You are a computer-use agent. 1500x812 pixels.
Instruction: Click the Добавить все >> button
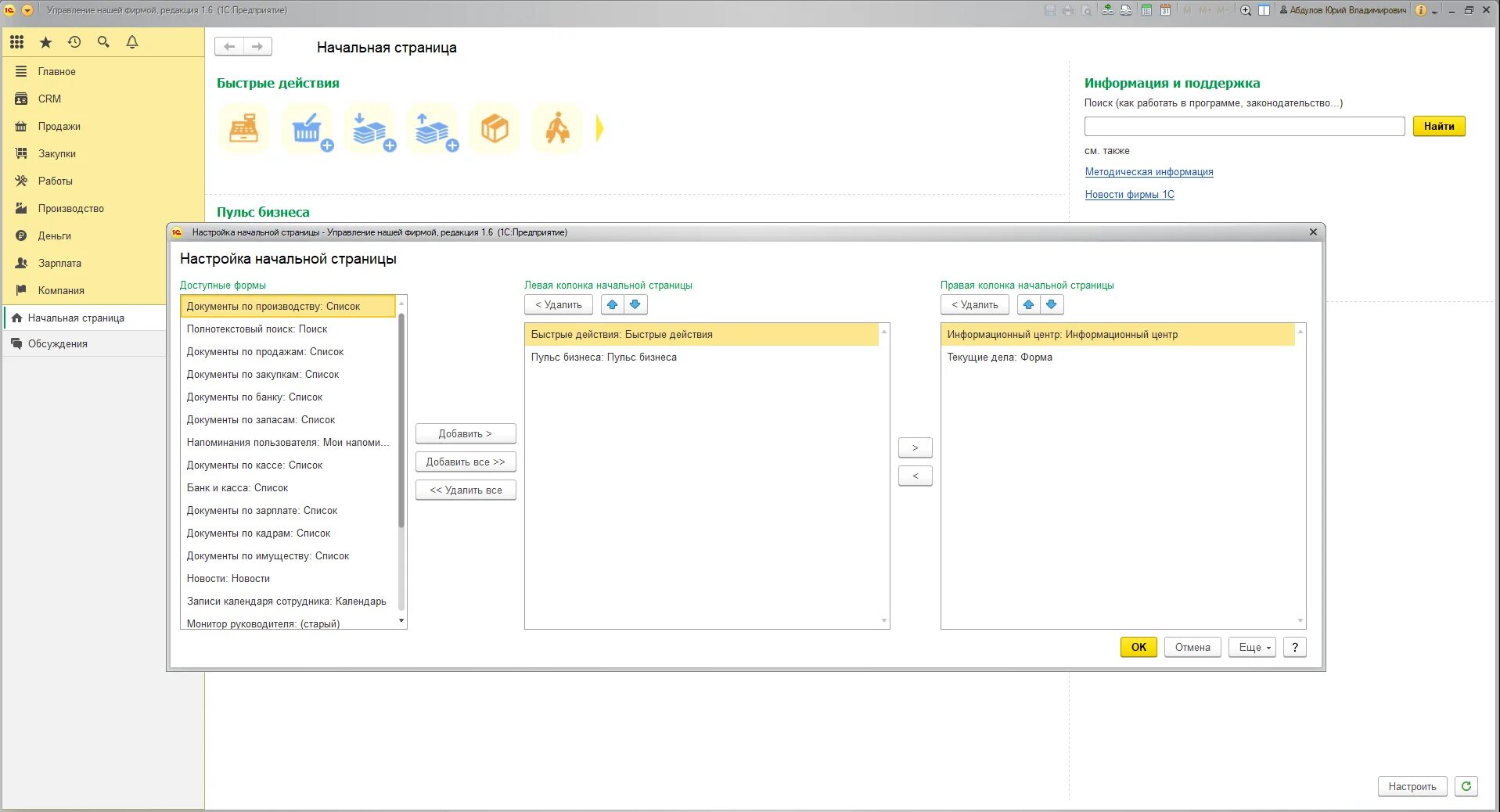(x=466, y=462)
